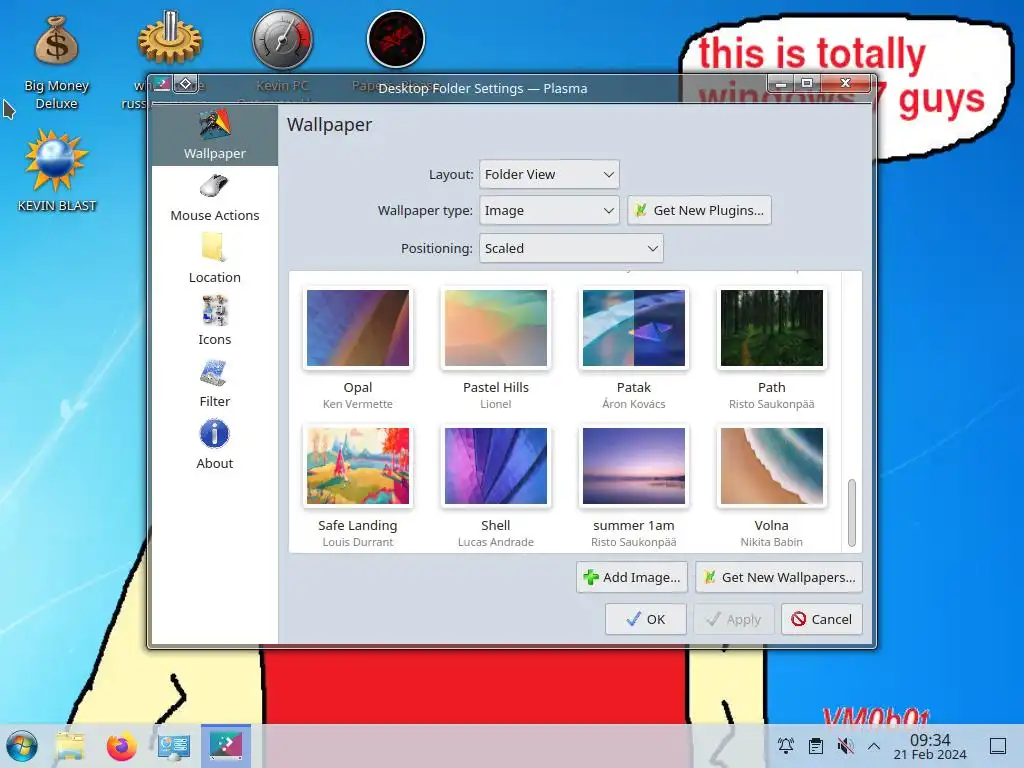
Task: Open the Windows 7 style start menu
Action: 22,746
